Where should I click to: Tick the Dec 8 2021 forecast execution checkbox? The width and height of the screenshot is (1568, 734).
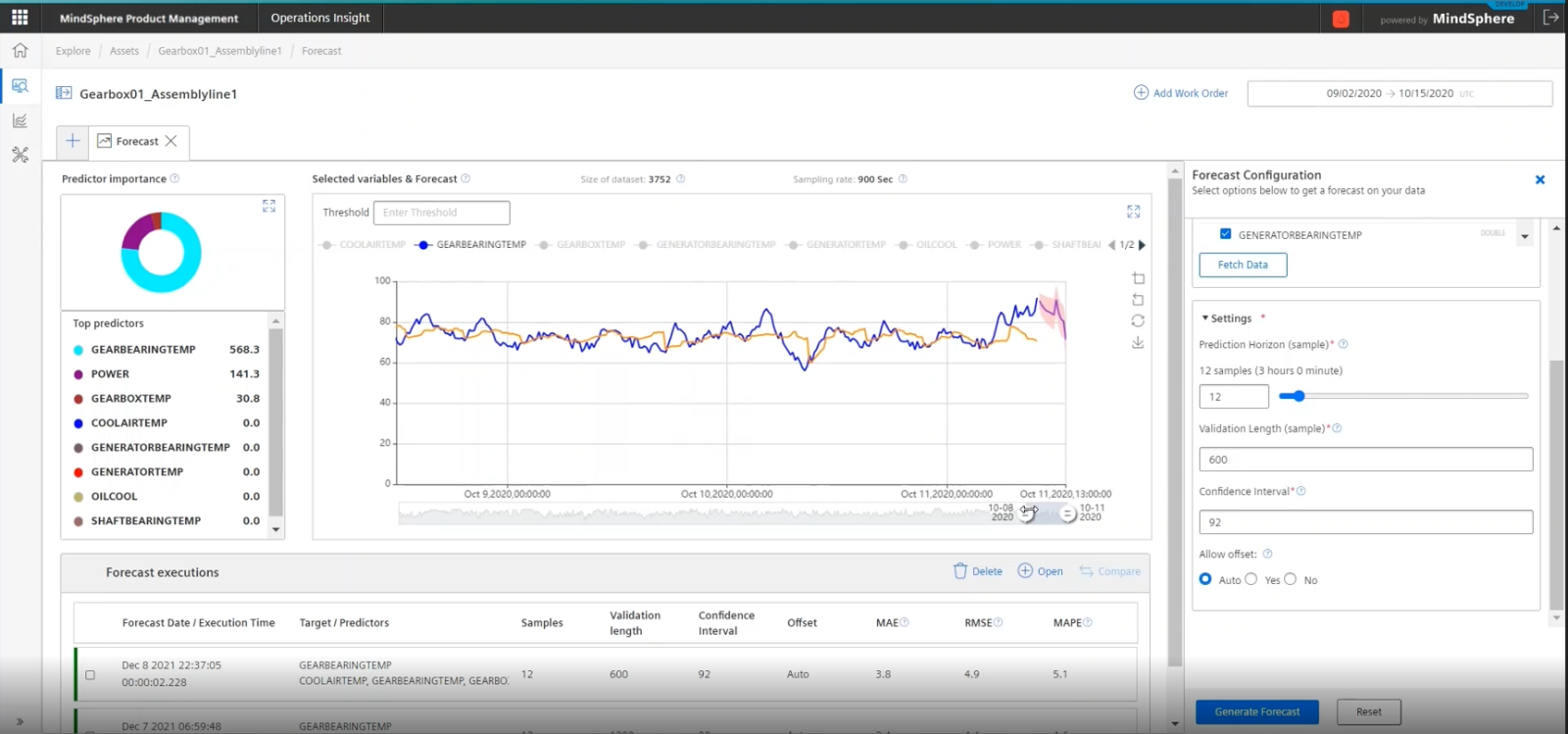[x=90, y=674]
